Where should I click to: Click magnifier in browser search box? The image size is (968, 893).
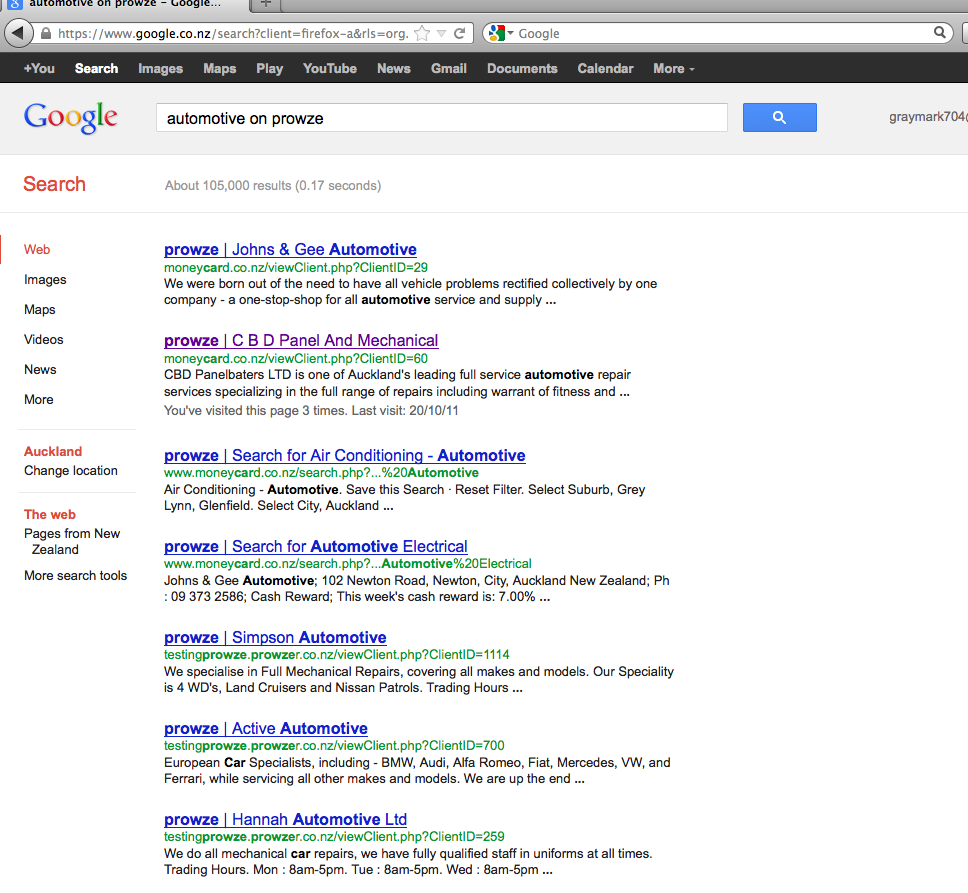coord(940,32)
